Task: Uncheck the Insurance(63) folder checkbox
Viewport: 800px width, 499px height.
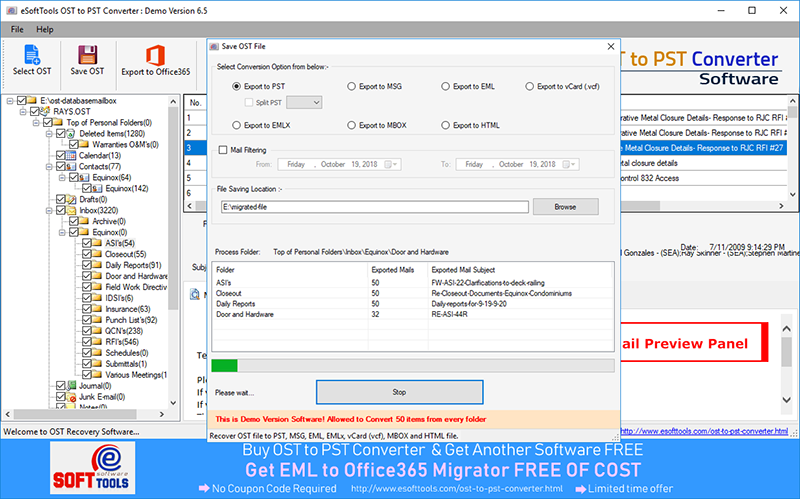Action: click(x=87, y=309)
